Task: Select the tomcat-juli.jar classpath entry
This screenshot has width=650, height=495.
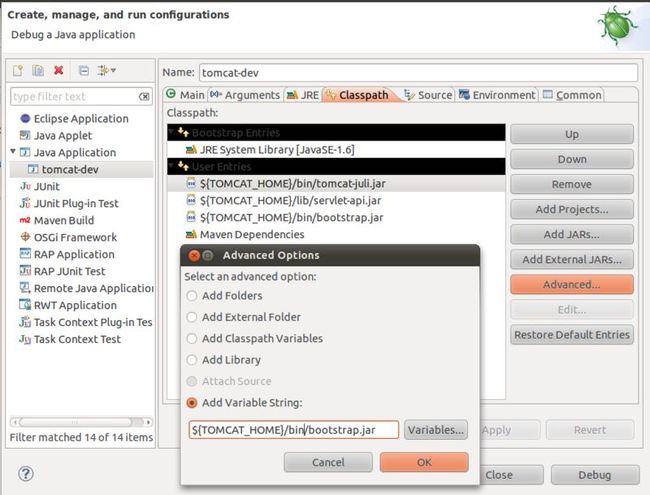Action: point(336,184)
